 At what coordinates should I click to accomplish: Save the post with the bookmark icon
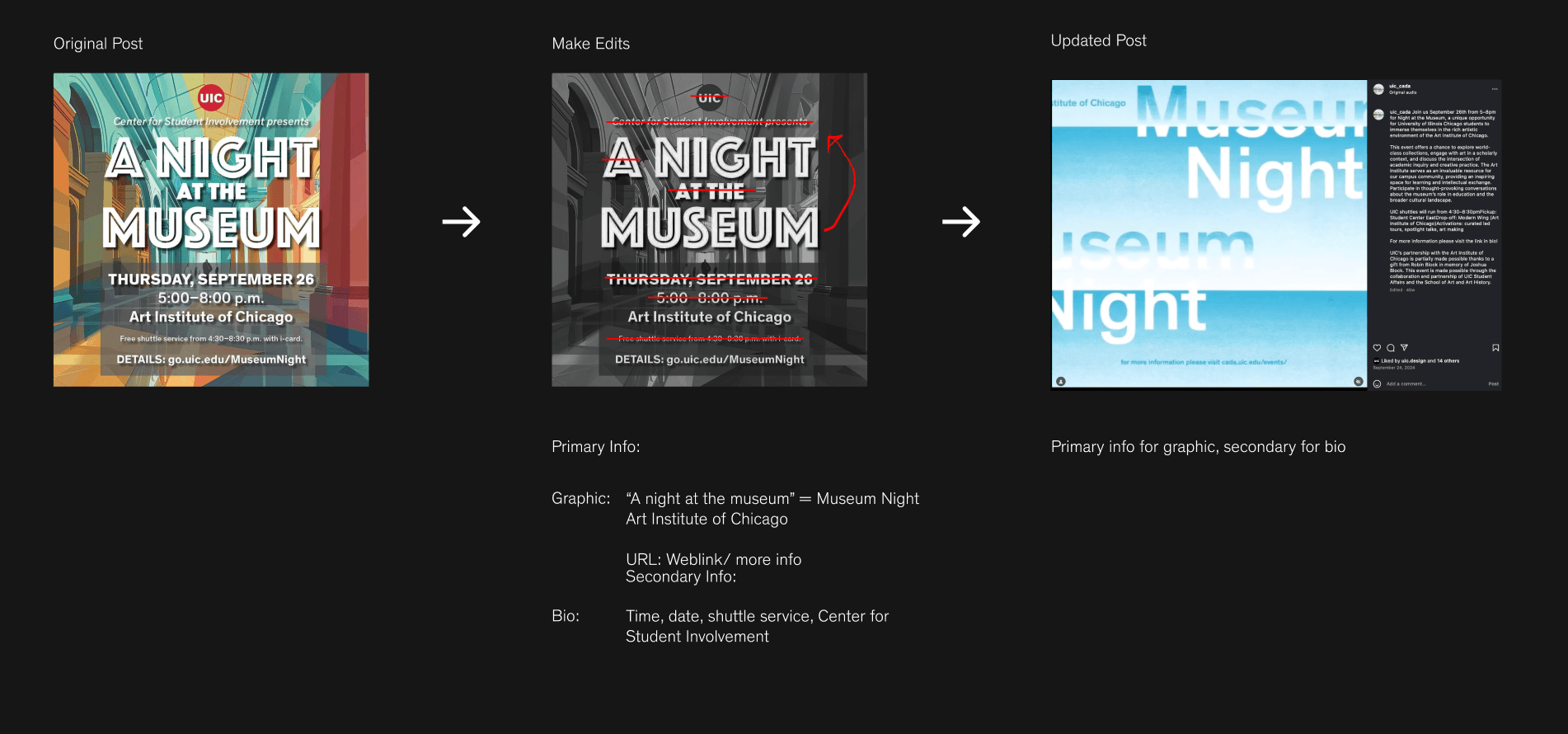(1495, 348)
